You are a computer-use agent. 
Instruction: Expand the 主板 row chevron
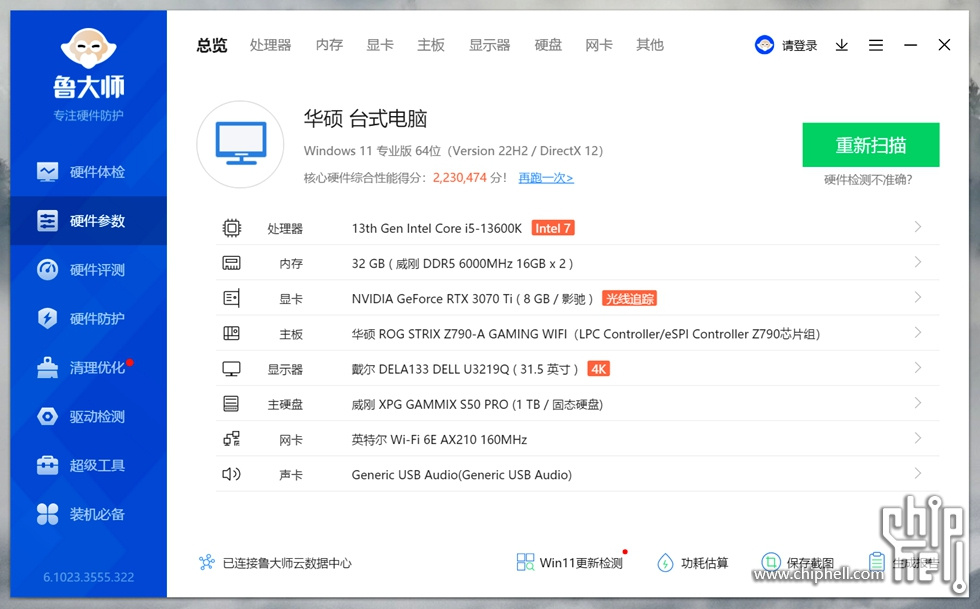click(x=918, y=332)
